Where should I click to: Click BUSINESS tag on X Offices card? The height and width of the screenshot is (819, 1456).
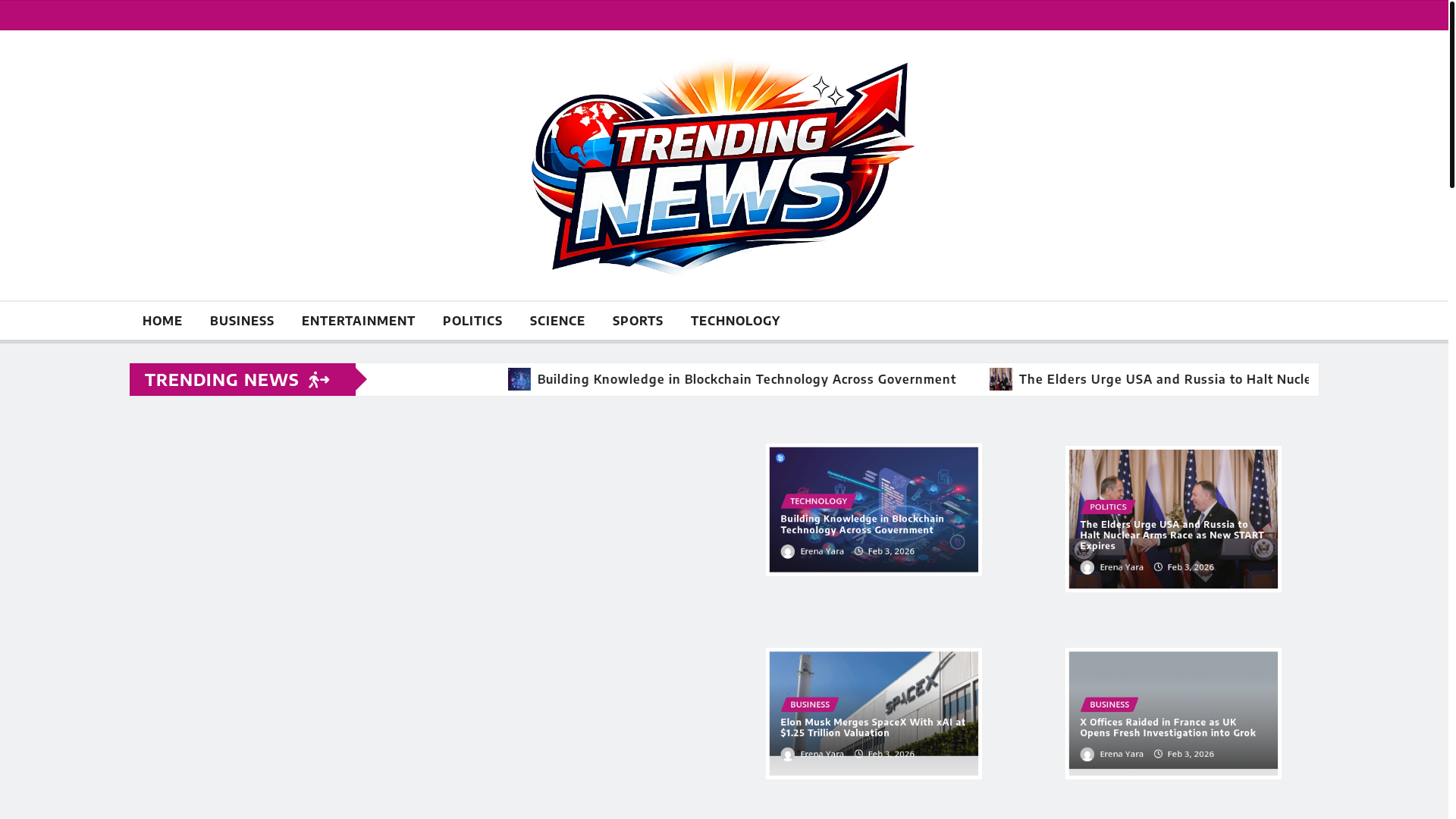[1109, 704]
